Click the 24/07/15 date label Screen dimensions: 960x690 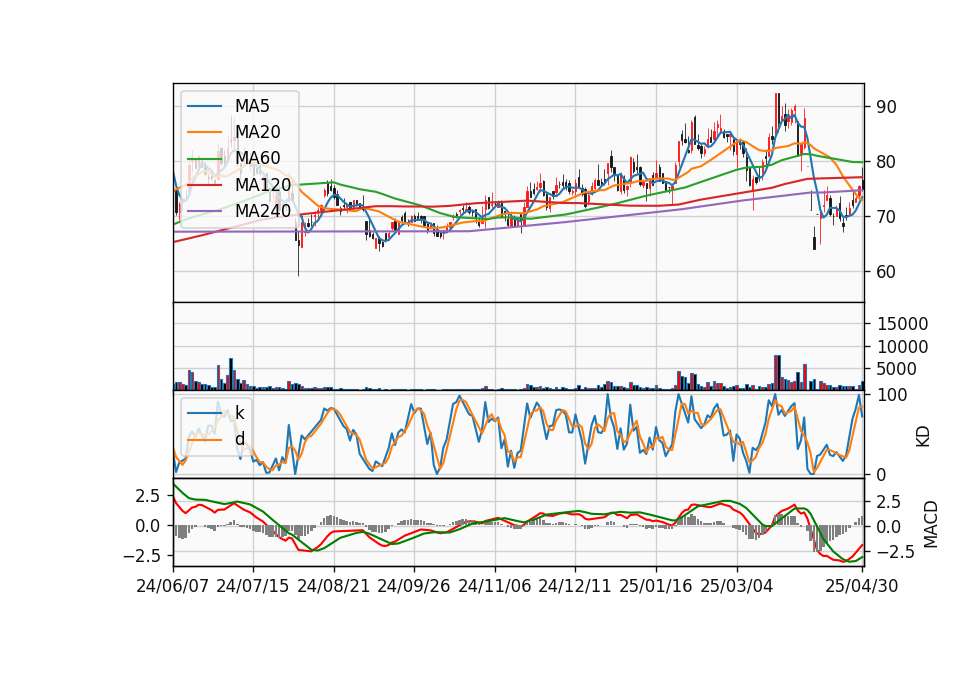click(x=253, y=586)
